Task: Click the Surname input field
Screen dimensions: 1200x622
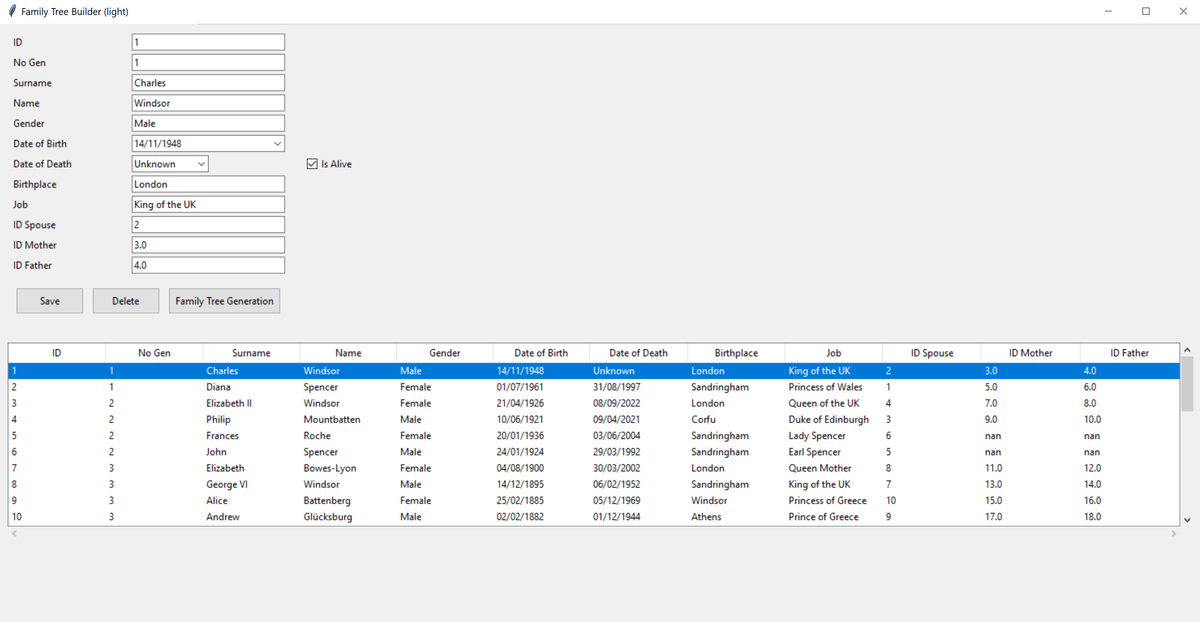Action: (208, 83)
